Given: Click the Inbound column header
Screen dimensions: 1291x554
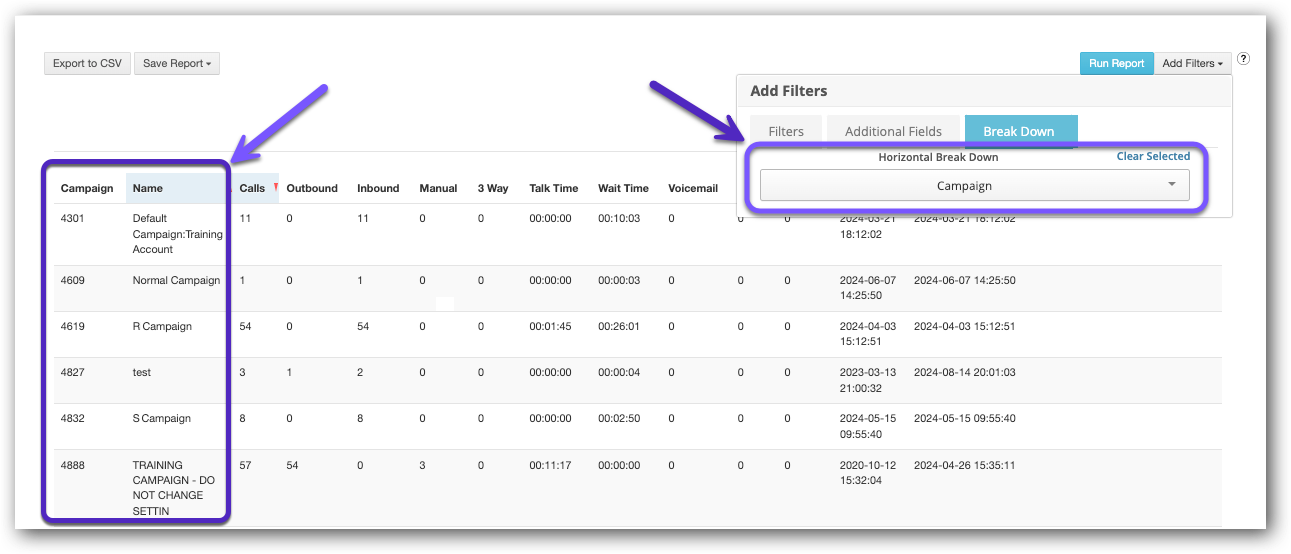Looking at the screenshot, I should pos(378,188).
